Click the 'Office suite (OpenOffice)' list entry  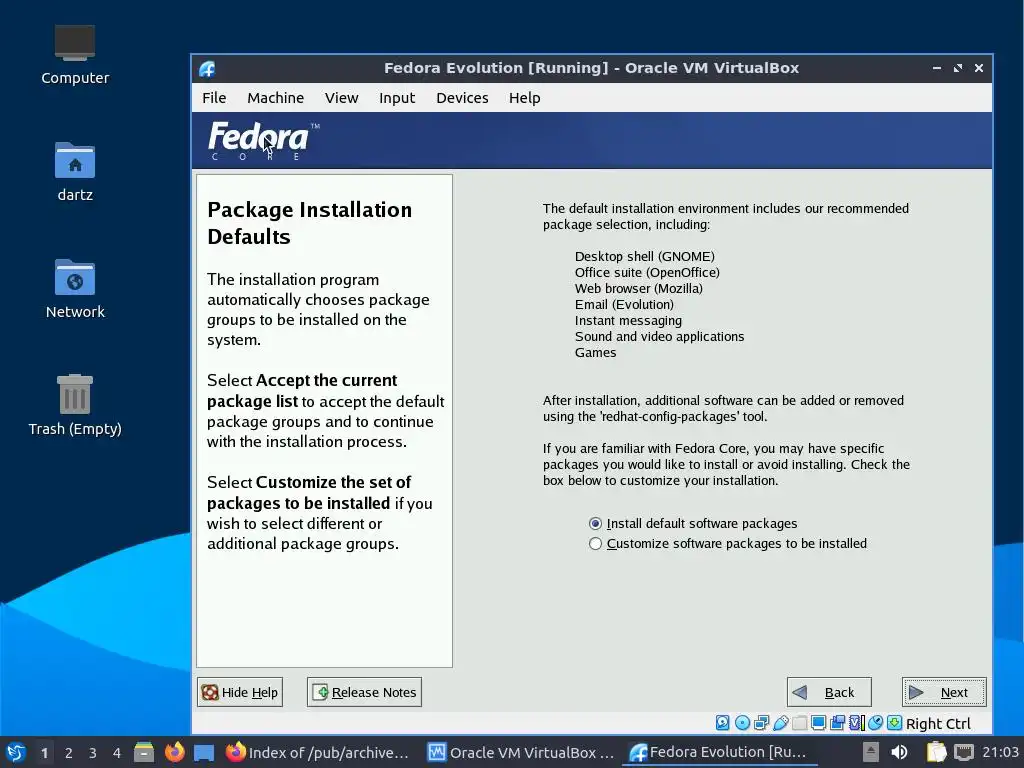pos(647,272)
